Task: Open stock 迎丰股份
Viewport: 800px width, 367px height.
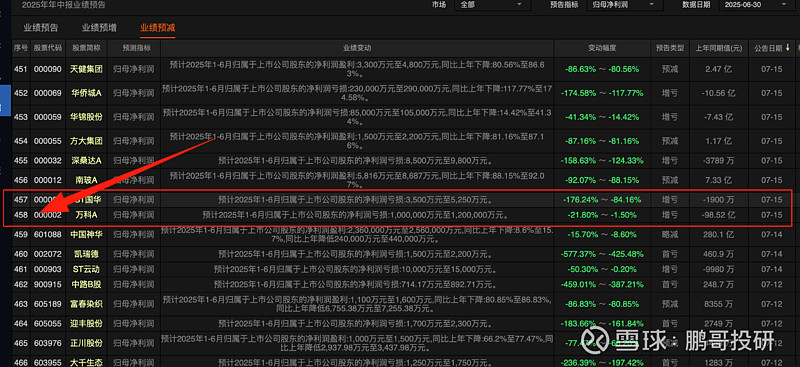Action: click(x=86, y=323)
